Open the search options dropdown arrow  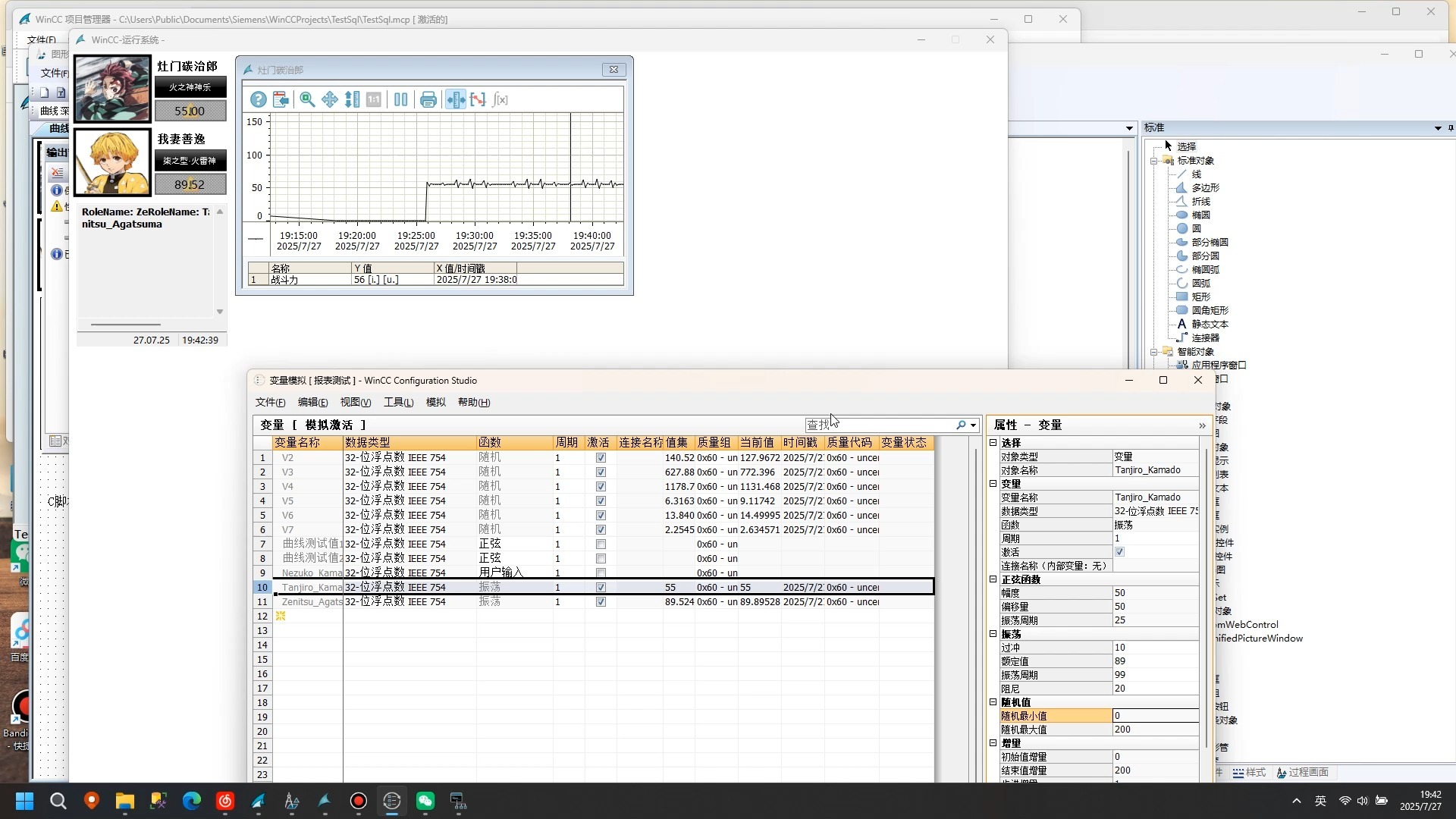(x=973, y=425)
